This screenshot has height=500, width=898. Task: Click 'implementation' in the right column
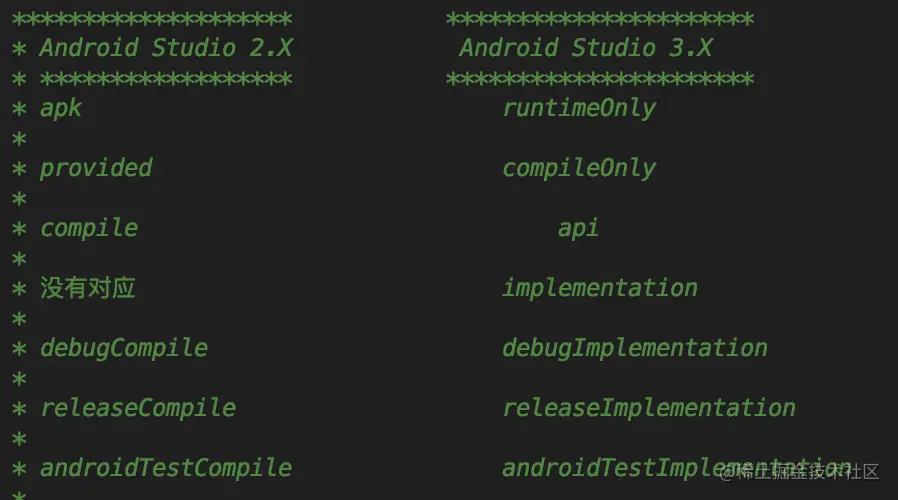pyautogui.click(x=599, y=288)
